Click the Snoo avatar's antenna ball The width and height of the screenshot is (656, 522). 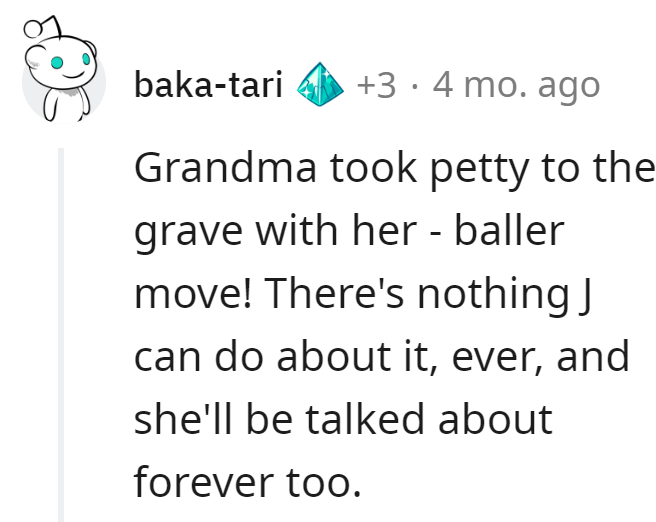[33, 29]
